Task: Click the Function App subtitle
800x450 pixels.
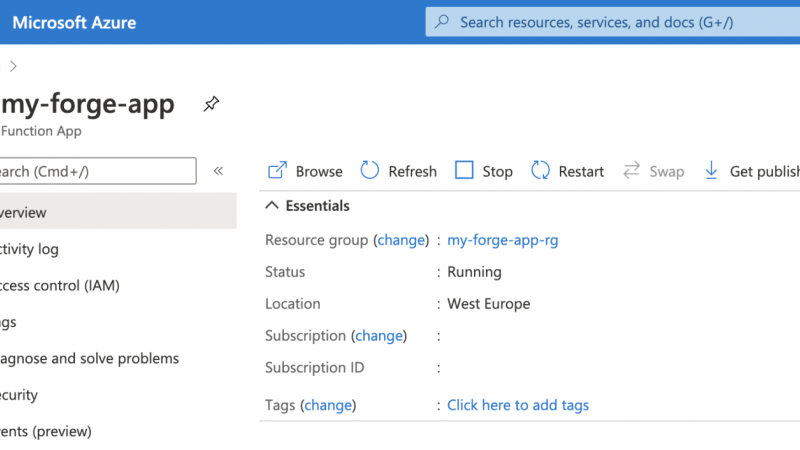Action: 41,131
